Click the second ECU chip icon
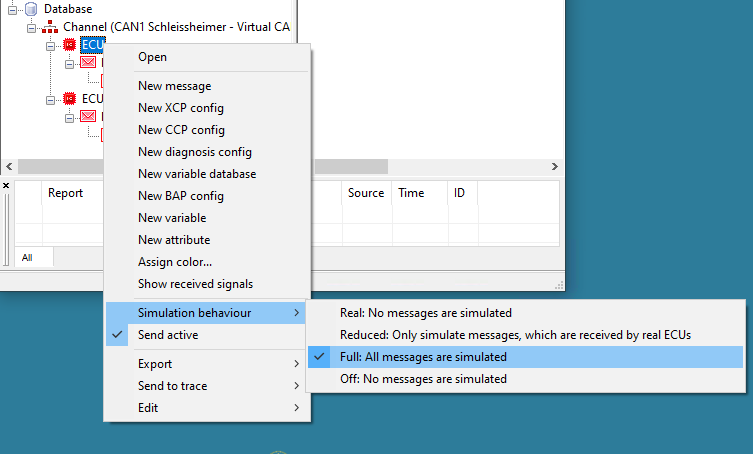Image resolution: width=753 pixels, height=454 pixels. pos(69,99)
